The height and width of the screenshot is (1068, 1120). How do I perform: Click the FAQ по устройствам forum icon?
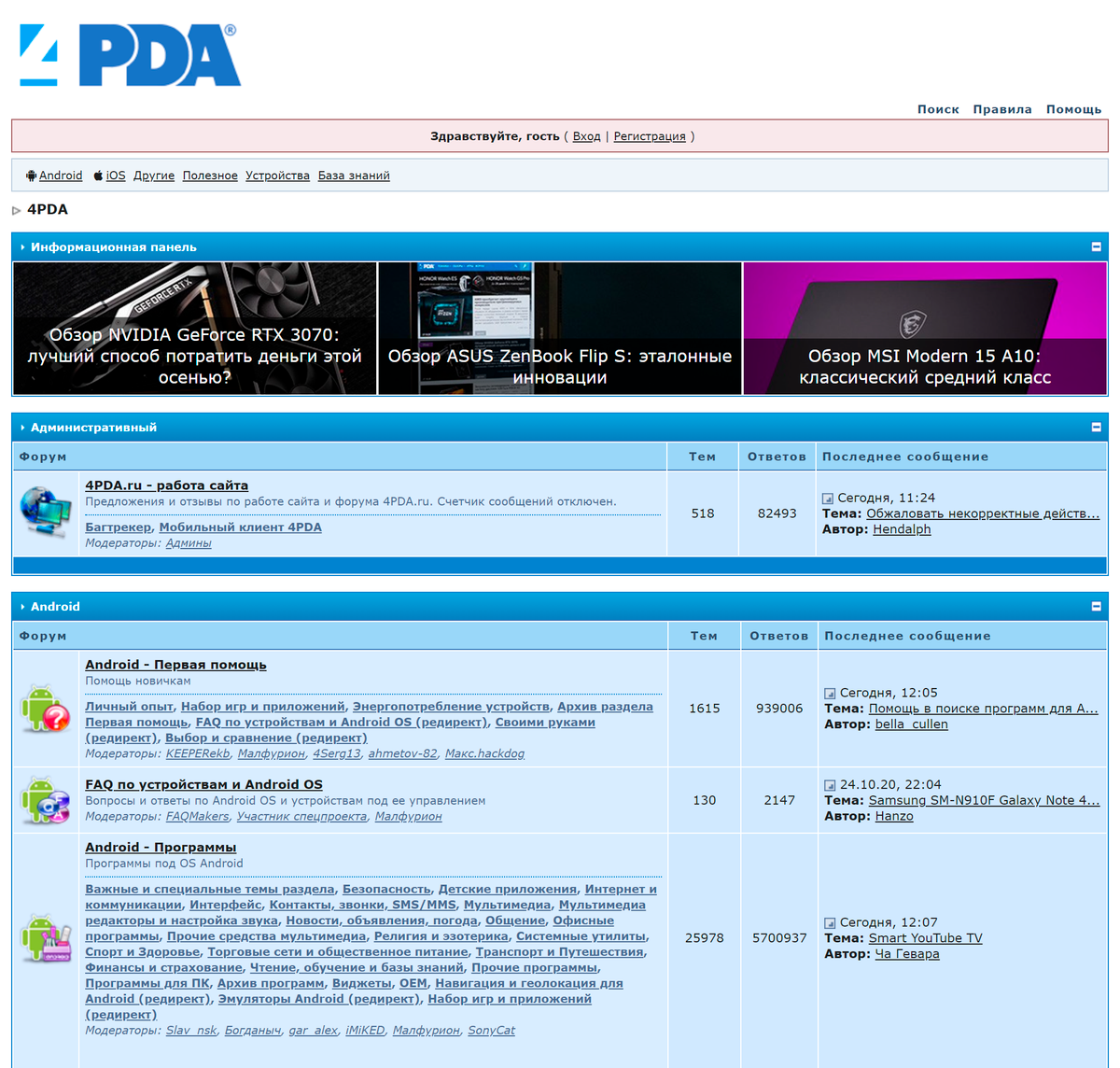tap(46, 800)
